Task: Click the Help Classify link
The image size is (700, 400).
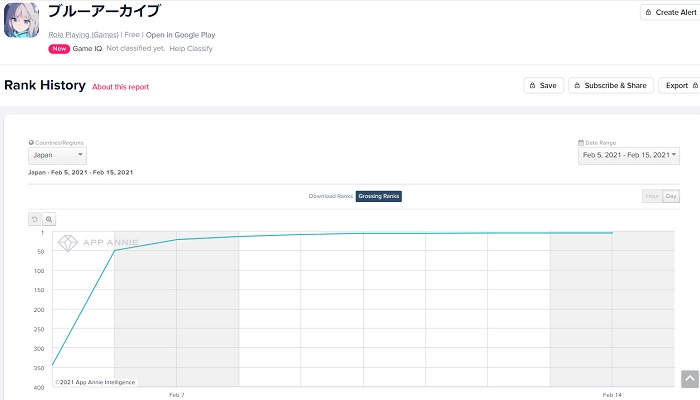Action: pyautogui.click(x=191, y=49)
